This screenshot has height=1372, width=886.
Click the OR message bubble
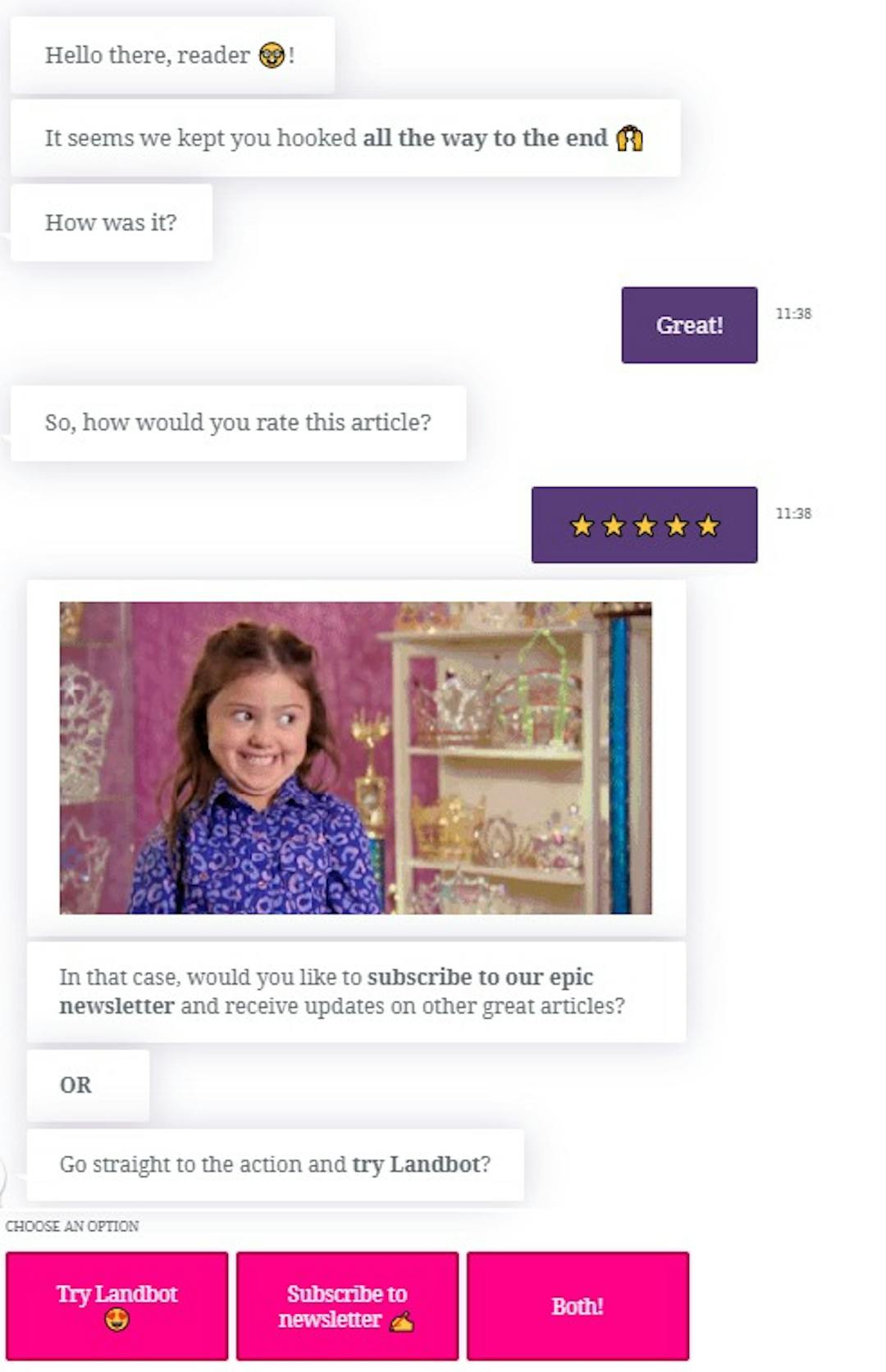tap(88, 1085)
